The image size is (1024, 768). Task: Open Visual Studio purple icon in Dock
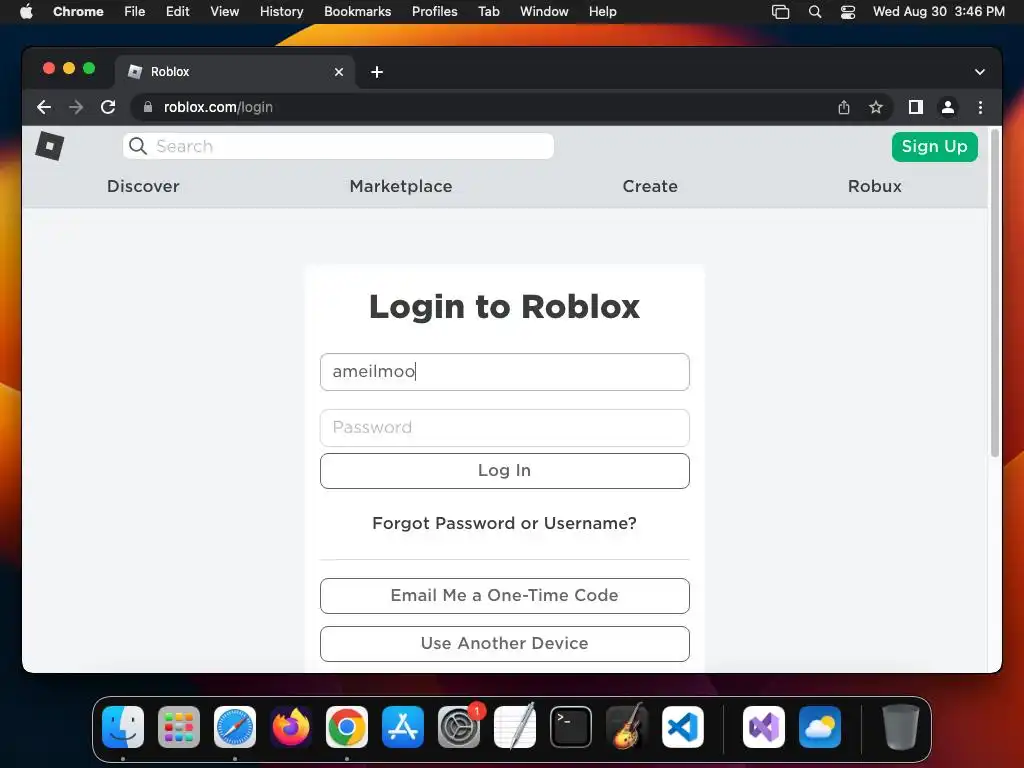click(763, 727)
